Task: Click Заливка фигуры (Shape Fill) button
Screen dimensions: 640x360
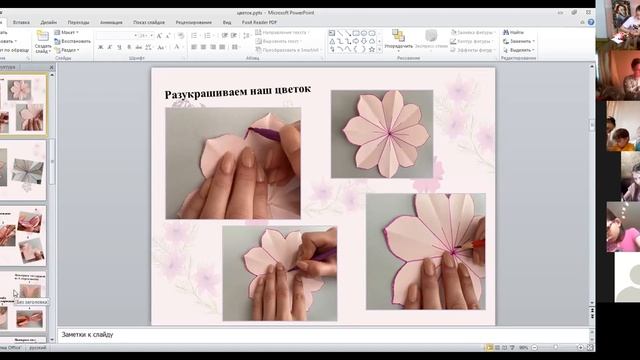Action: click(473, 32)
